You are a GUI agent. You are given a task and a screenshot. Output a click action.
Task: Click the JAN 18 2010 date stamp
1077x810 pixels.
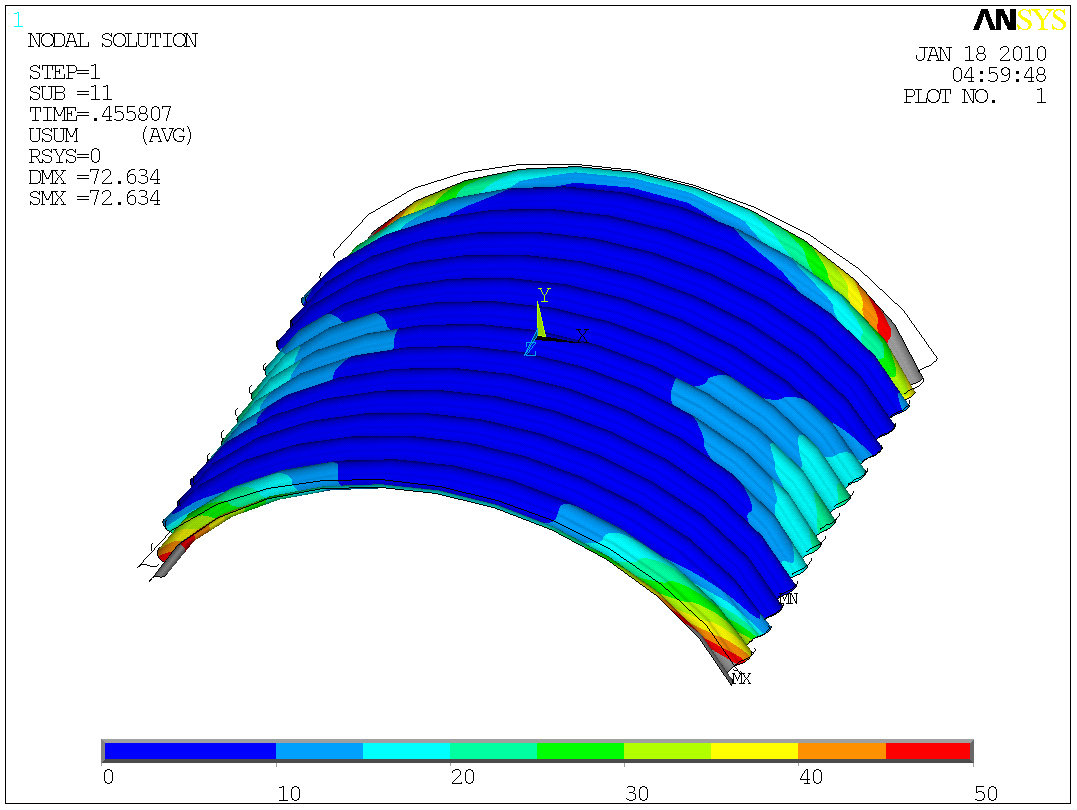tap(980, 54)
